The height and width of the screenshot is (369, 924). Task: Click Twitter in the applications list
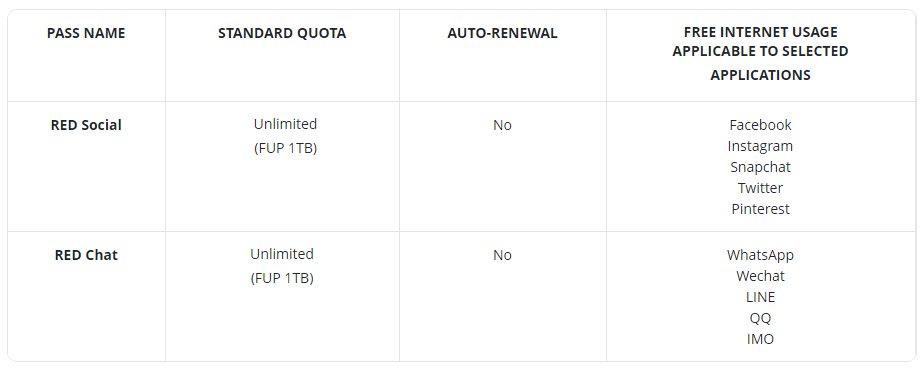point(760,188)
